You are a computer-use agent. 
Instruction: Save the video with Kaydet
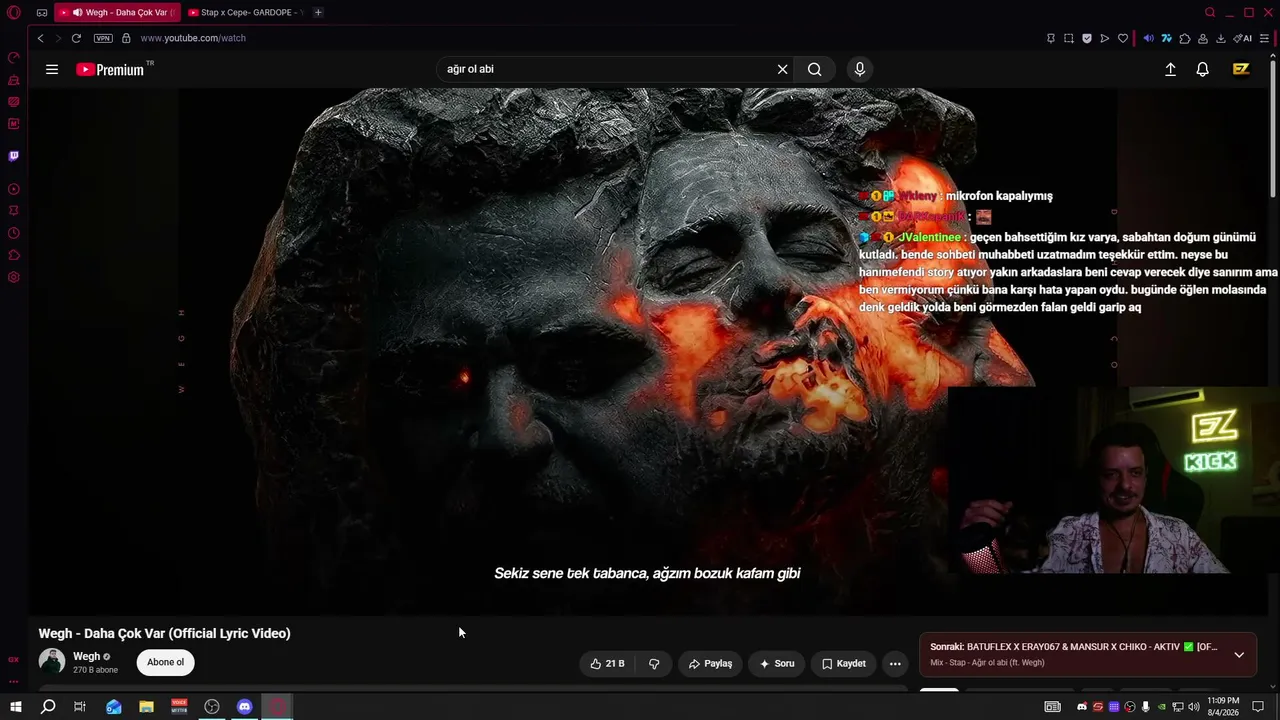[843, 663]
